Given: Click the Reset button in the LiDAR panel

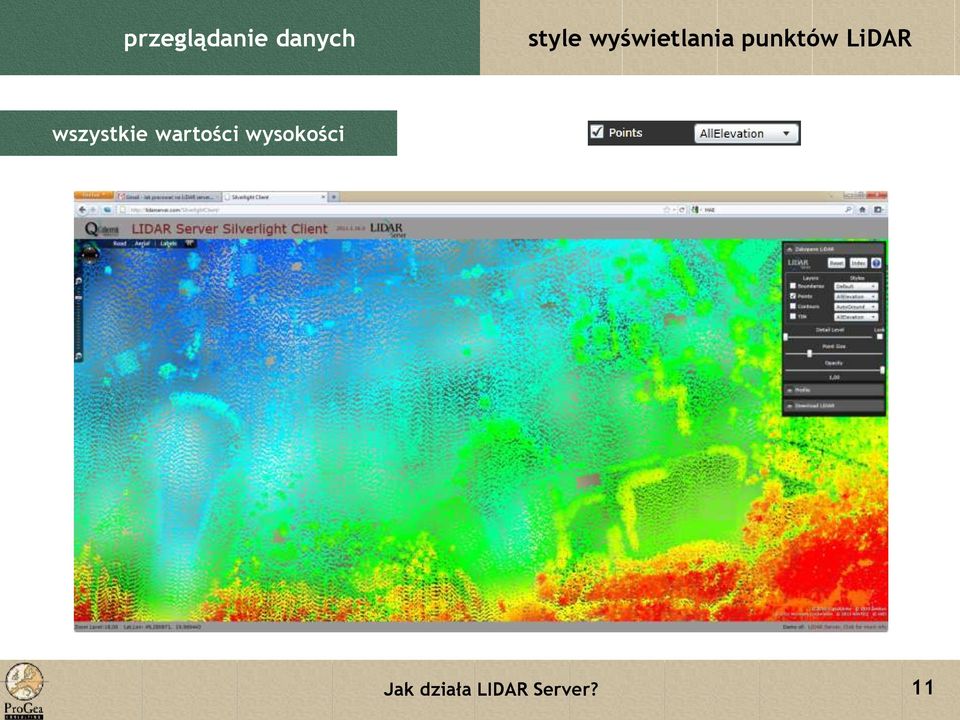Looking at the screenshot, I should [836, 263].
